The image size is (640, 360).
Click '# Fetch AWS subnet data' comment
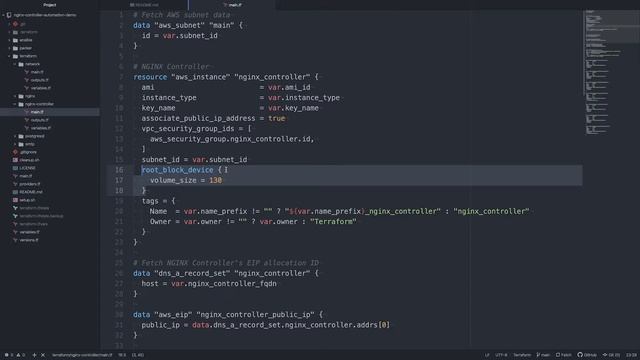[x=182, y=15]
